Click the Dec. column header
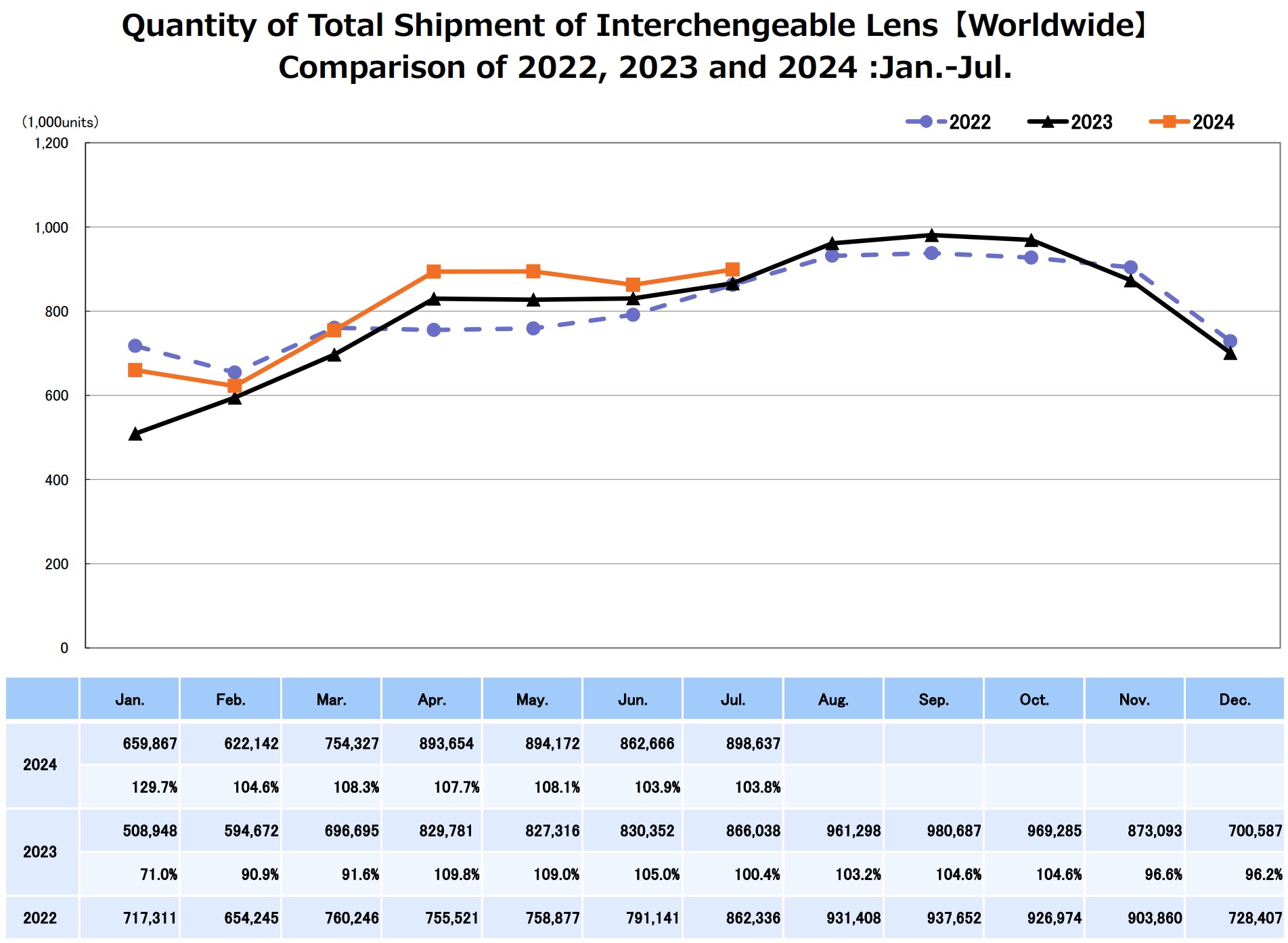 click(x=1235, y=699)
